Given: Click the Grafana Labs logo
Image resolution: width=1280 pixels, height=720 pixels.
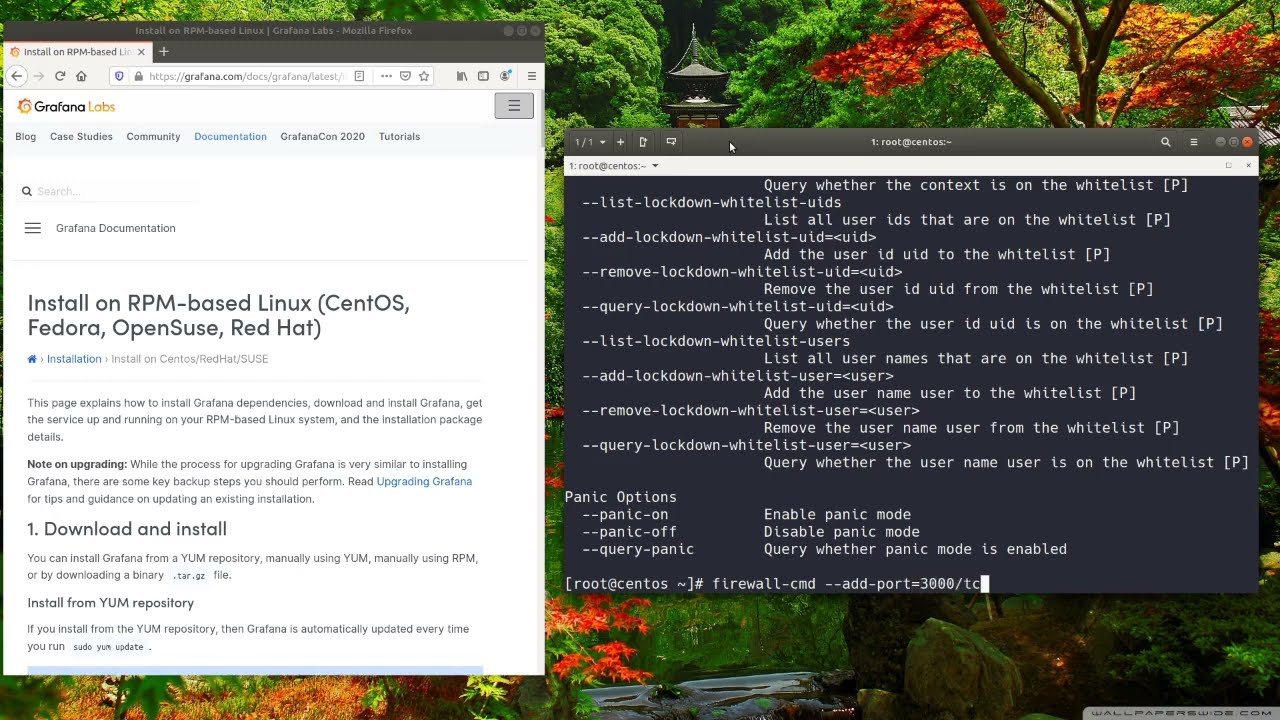Looking at the screenshot, I should (66, 106).
